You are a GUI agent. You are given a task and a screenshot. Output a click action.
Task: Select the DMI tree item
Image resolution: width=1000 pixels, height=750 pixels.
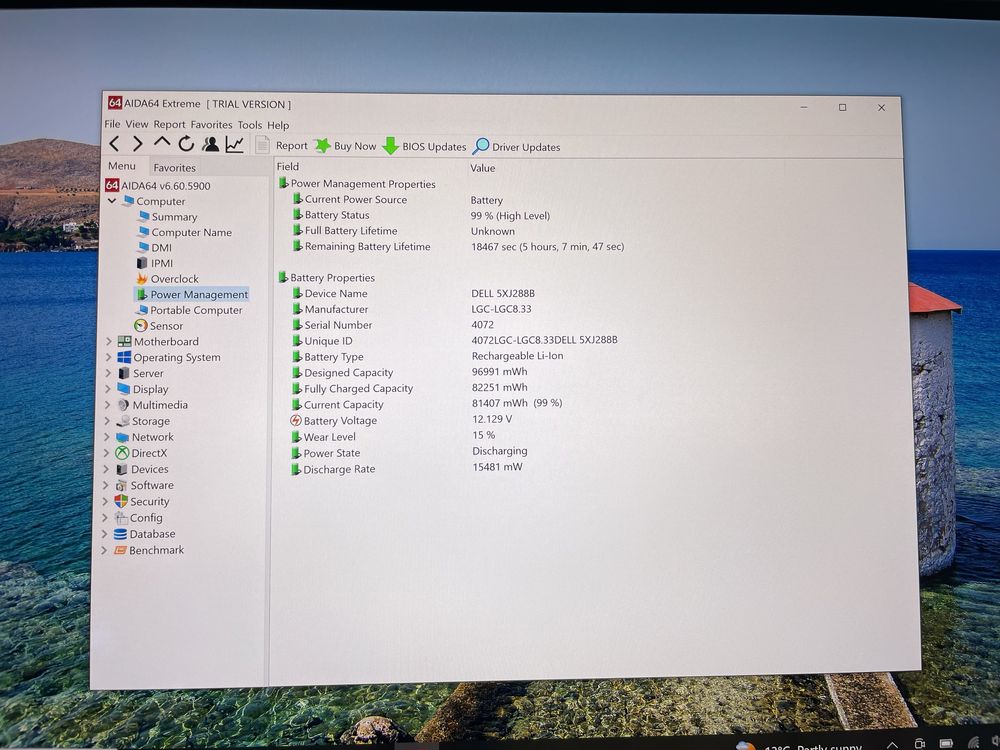click(155, 247)
